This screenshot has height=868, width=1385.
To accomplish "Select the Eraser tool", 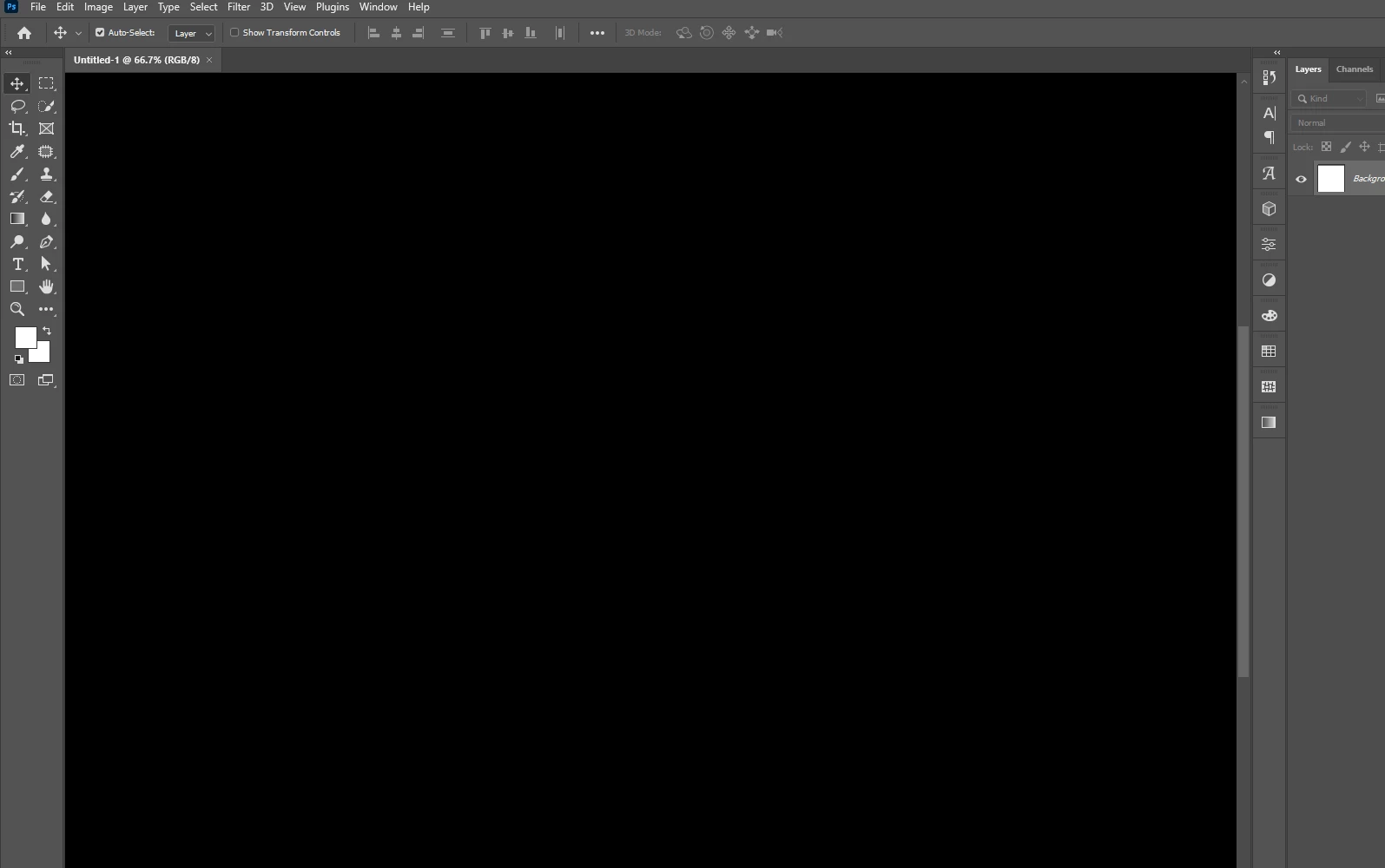I will (47, 196).
